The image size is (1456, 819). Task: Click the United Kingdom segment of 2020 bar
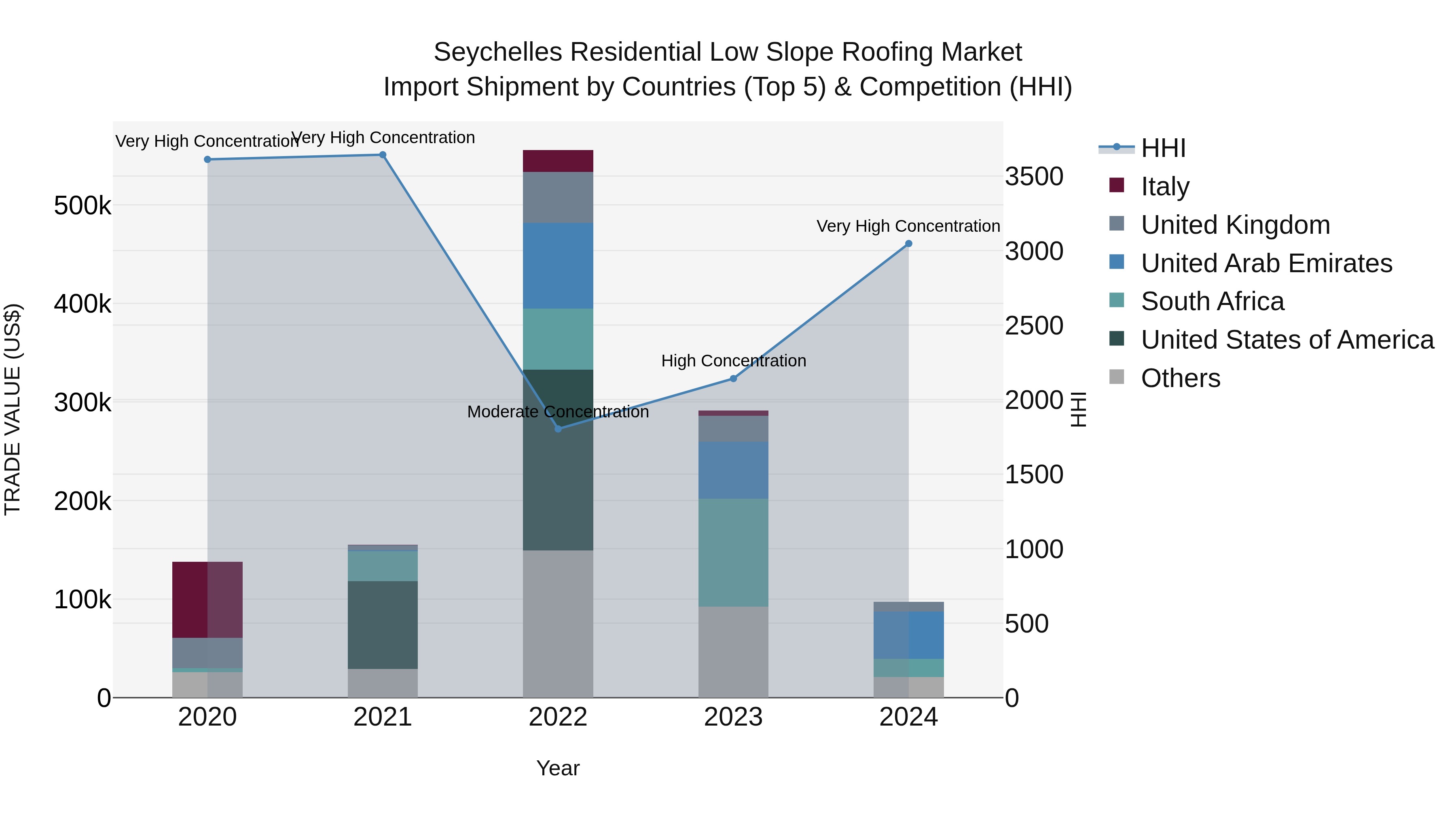click(x=207, y=654)
